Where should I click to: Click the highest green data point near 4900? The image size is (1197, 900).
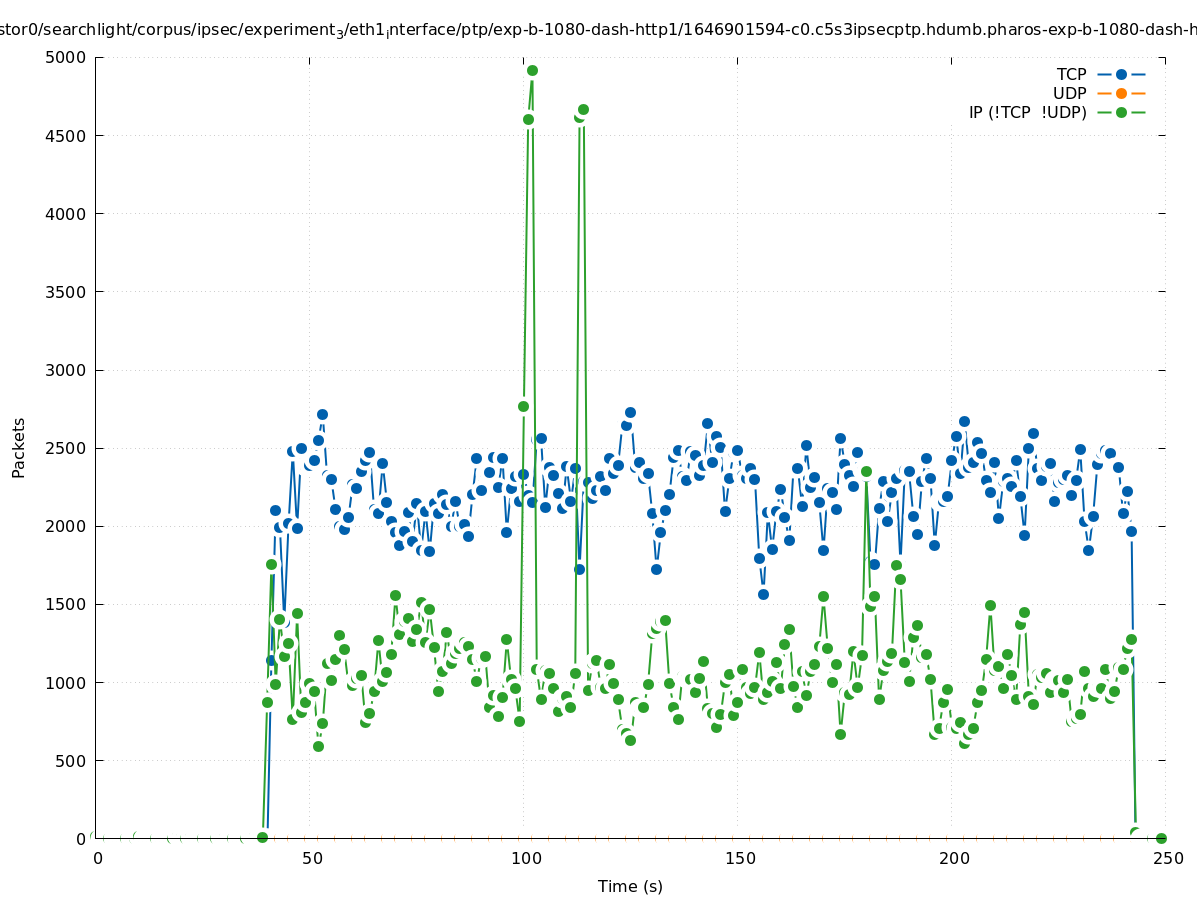pyautogui.click(x=532, y=71)
